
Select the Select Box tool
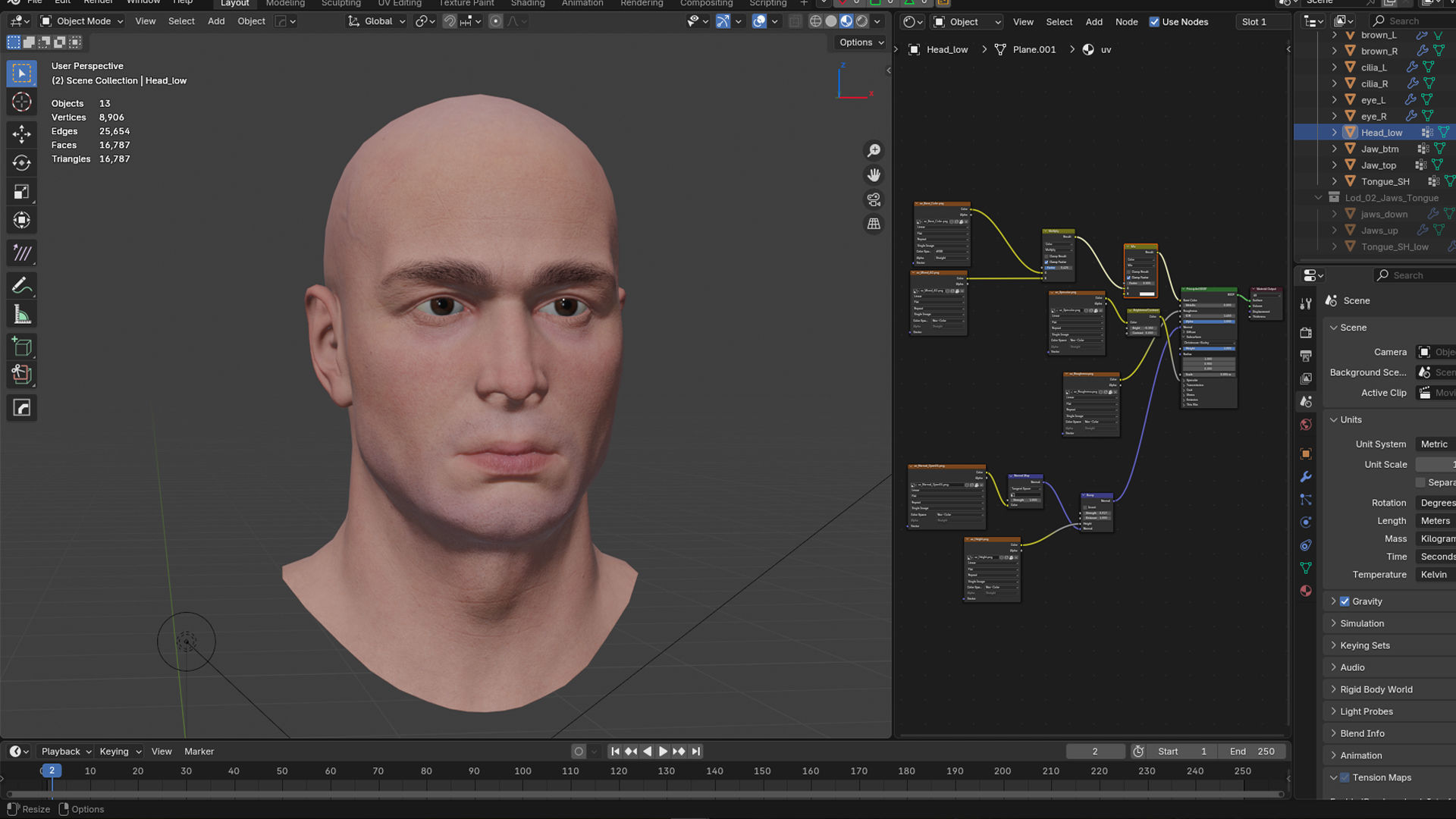[22, 74]
